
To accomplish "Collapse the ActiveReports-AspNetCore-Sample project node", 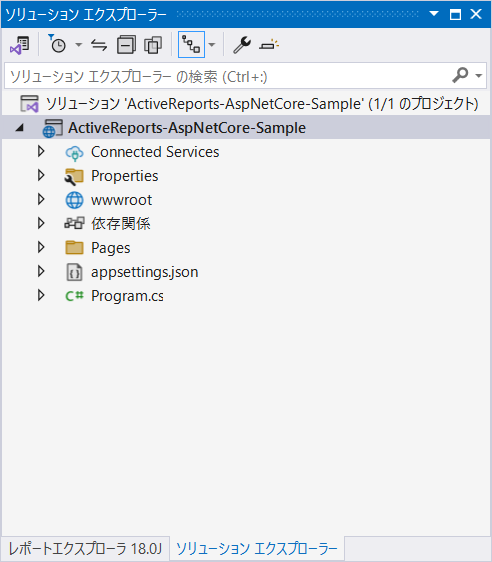I will coord(20,128).
